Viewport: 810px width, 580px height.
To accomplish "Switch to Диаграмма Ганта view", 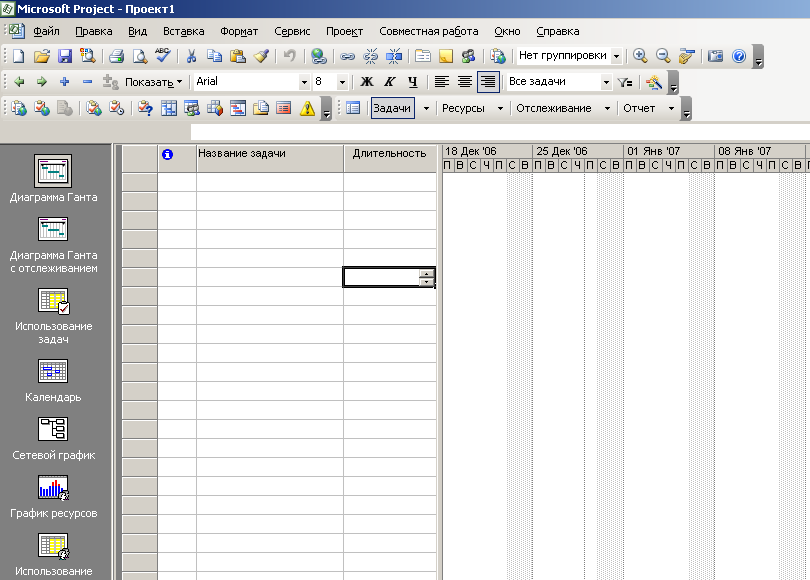I will click(x=53, y=178).
